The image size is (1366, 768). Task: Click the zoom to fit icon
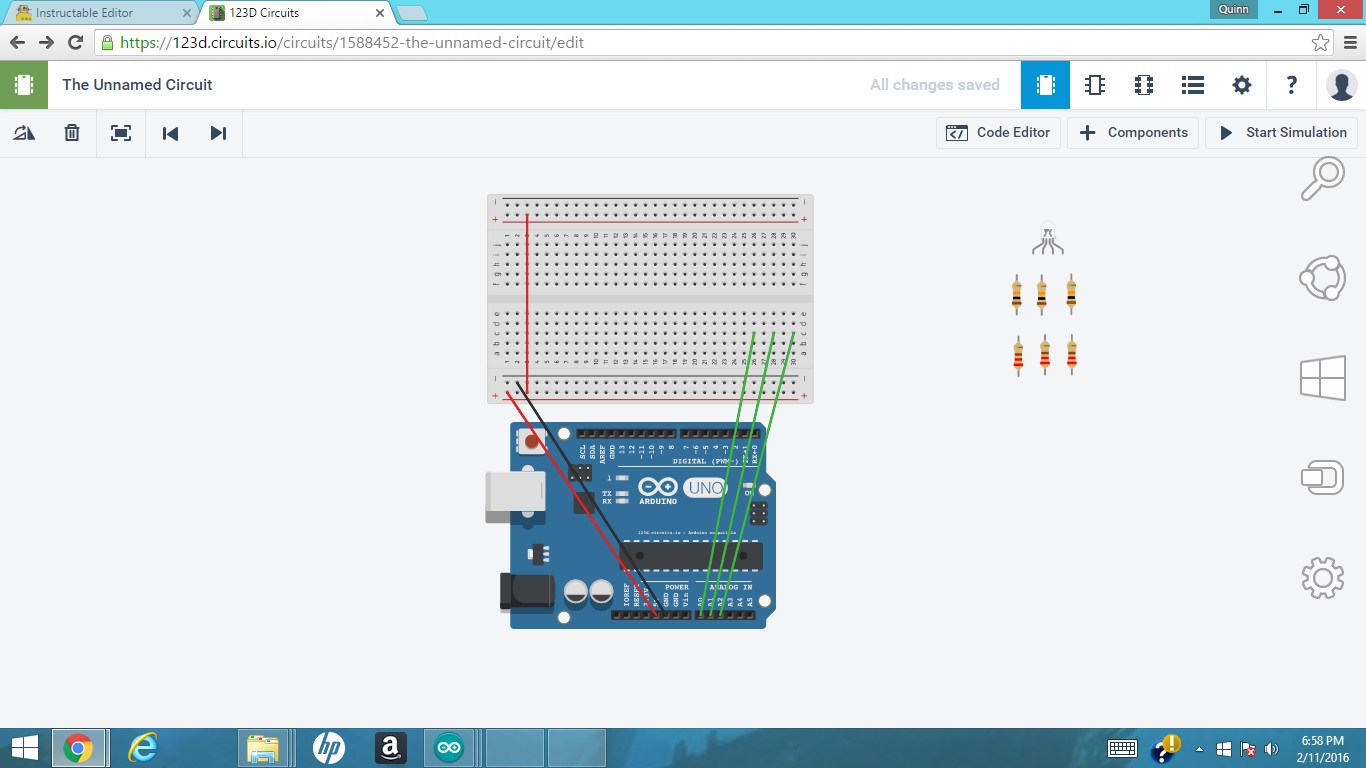[121, 133]
